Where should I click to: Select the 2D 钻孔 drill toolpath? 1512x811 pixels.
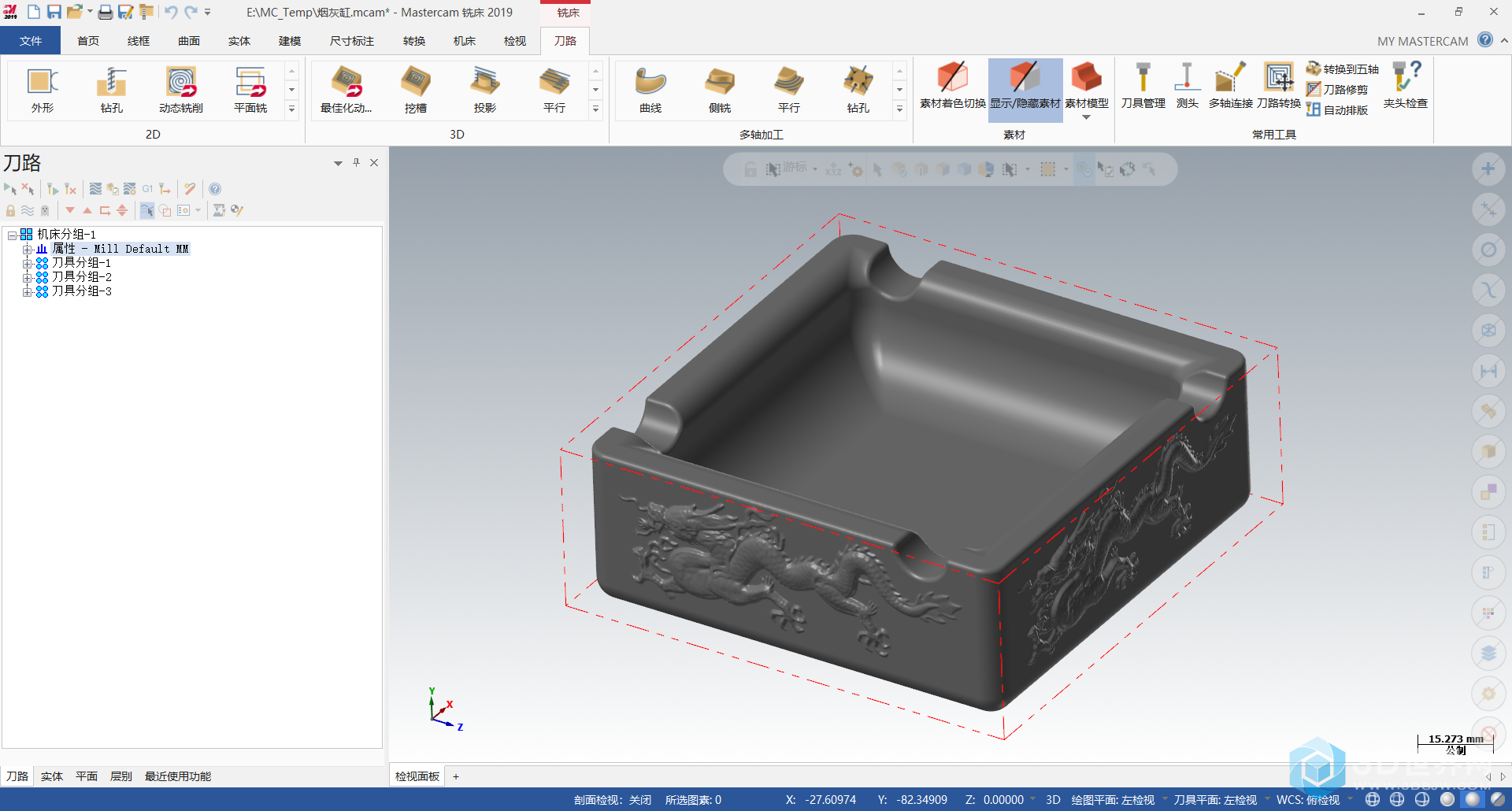coord(112,90)
